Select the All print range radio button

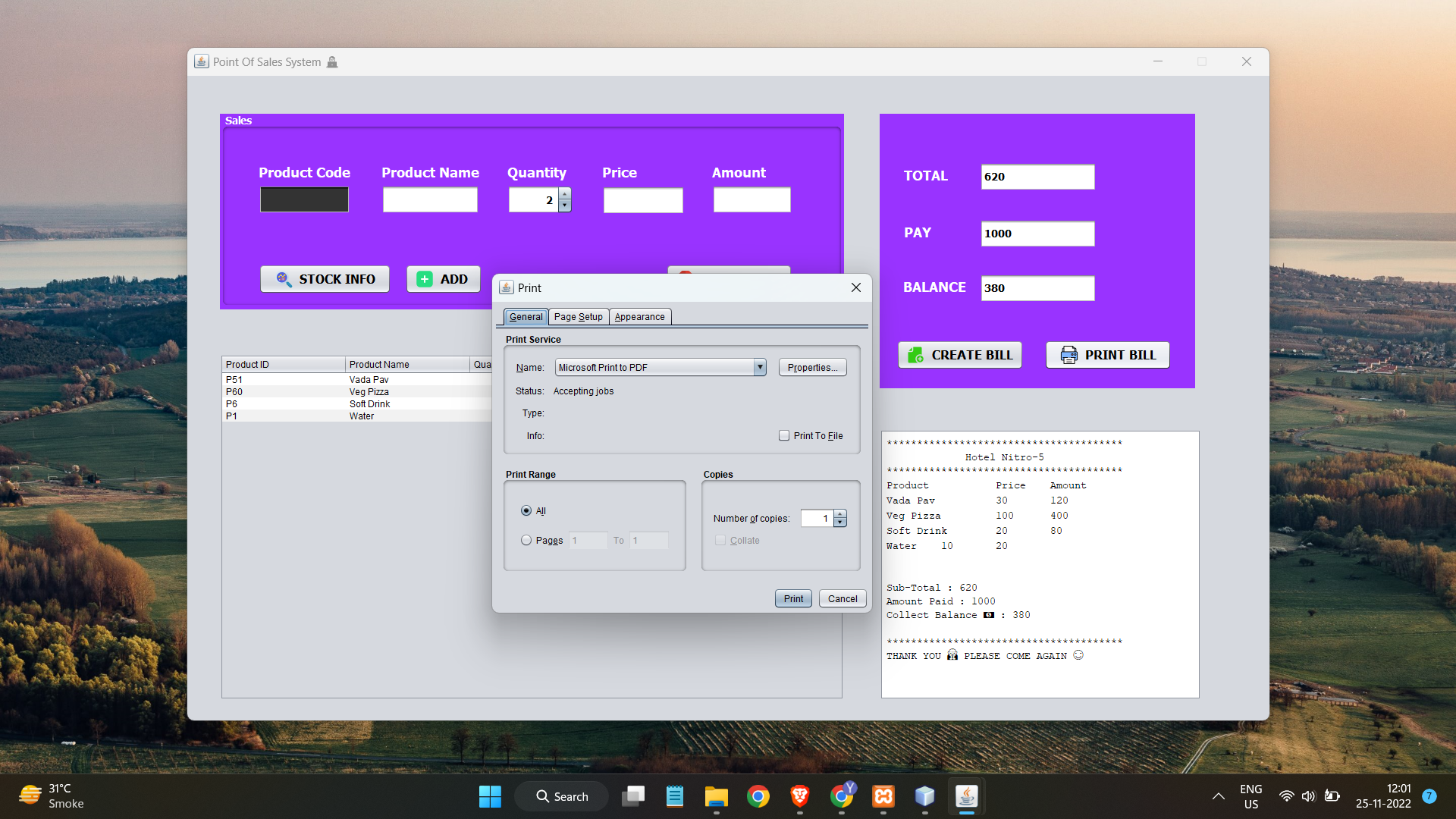526,510
